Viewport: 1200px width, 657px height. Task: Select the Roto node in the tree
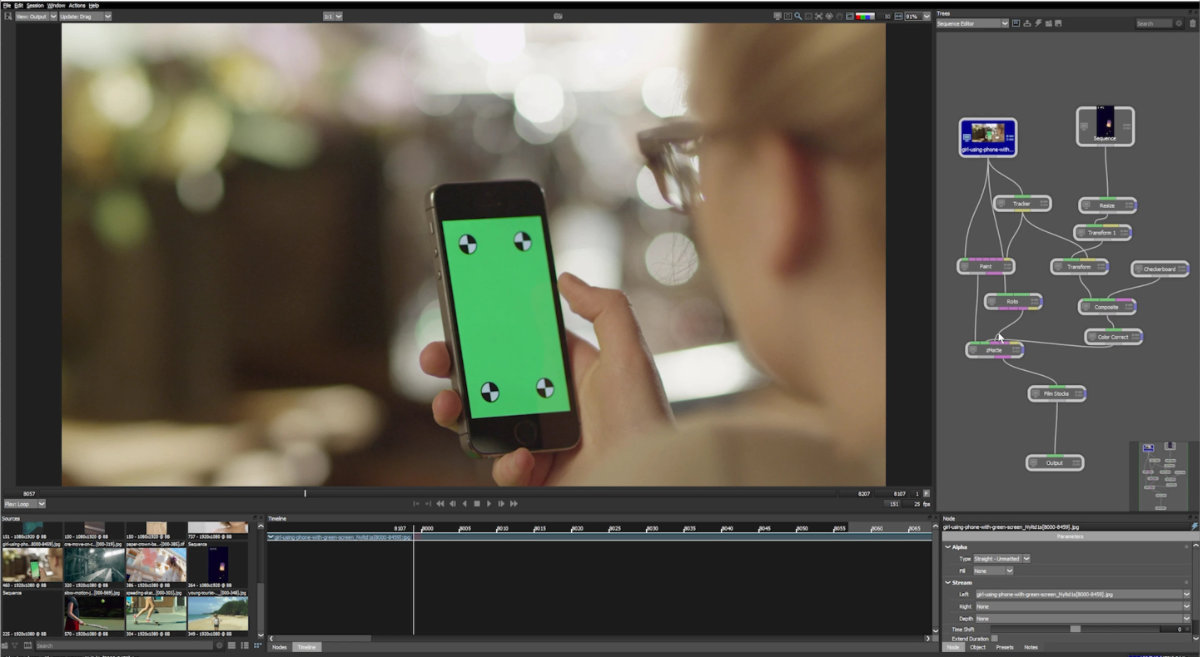point(1013,301)
